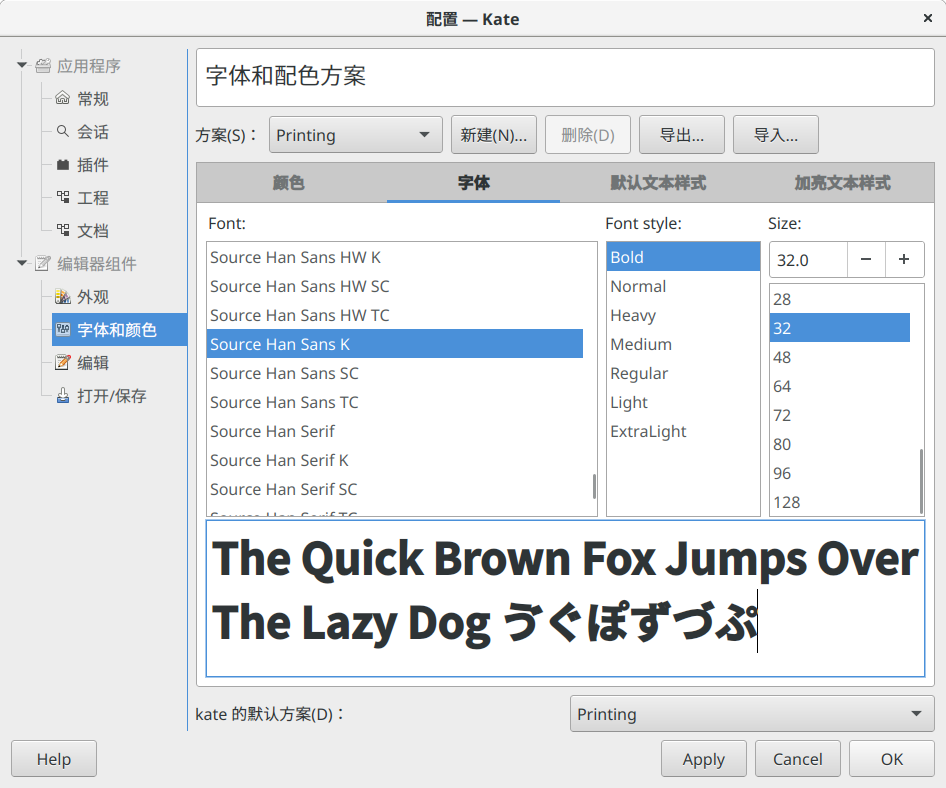Click the Projects (工程) icon

click(x=63, y=197)
